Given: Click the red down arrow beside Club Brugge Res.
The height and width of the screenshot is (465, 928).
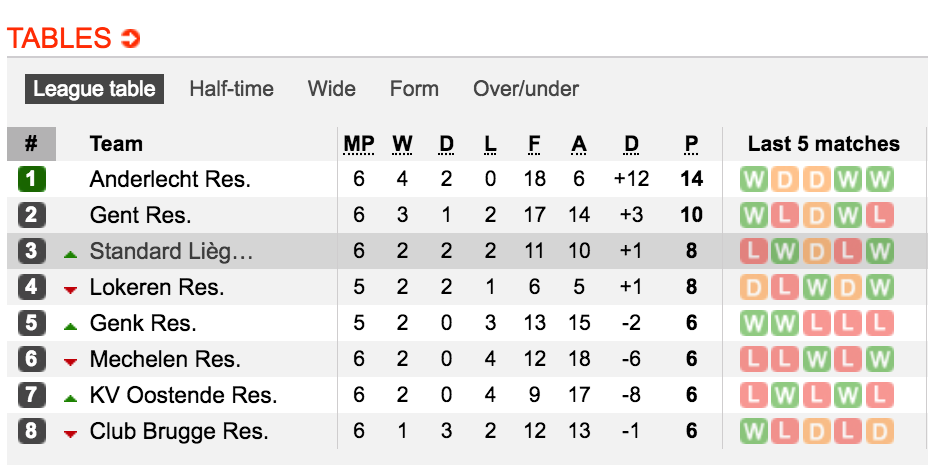Looking at the screenshot, I should click(x=70, y=434).
